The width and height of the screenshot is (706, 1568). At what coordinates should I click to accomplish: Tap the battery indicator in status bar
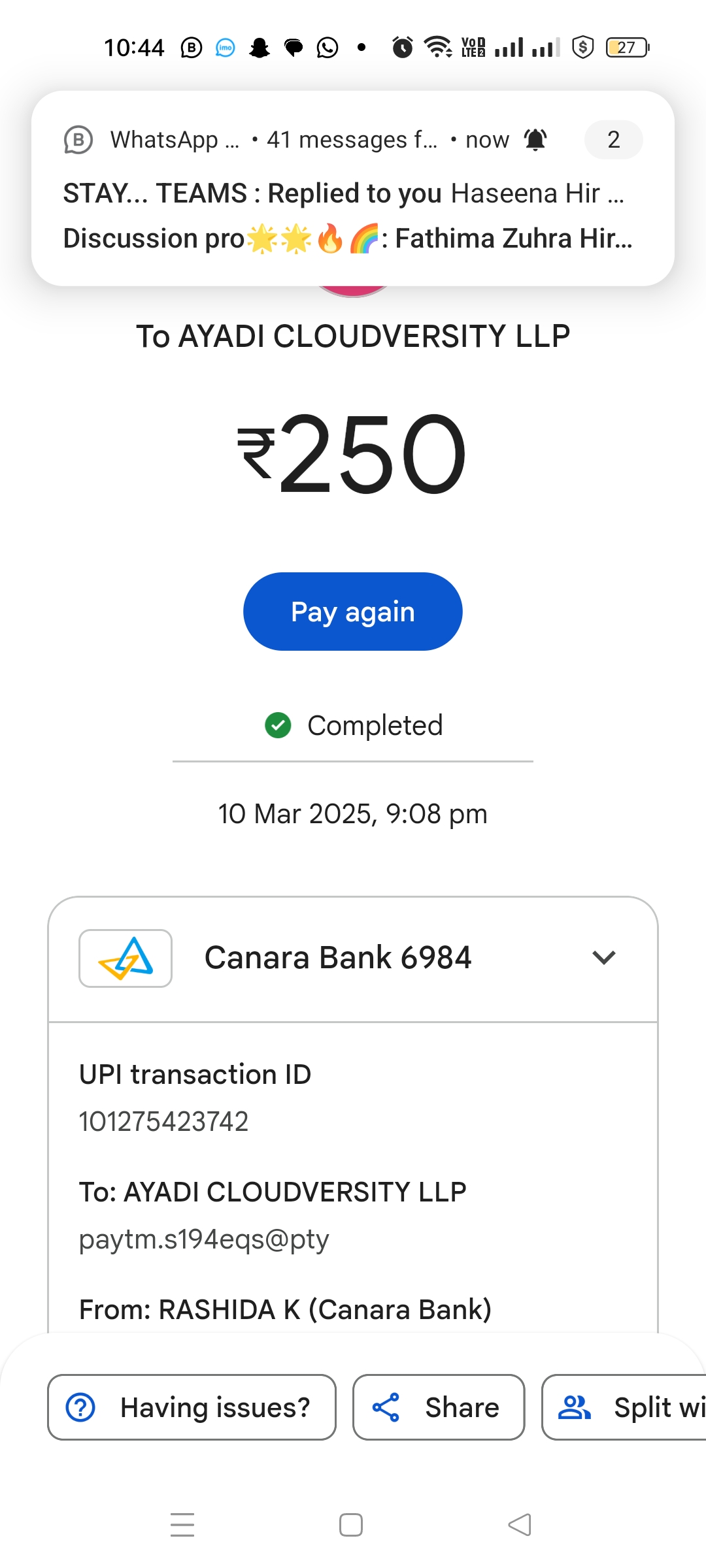627,48
